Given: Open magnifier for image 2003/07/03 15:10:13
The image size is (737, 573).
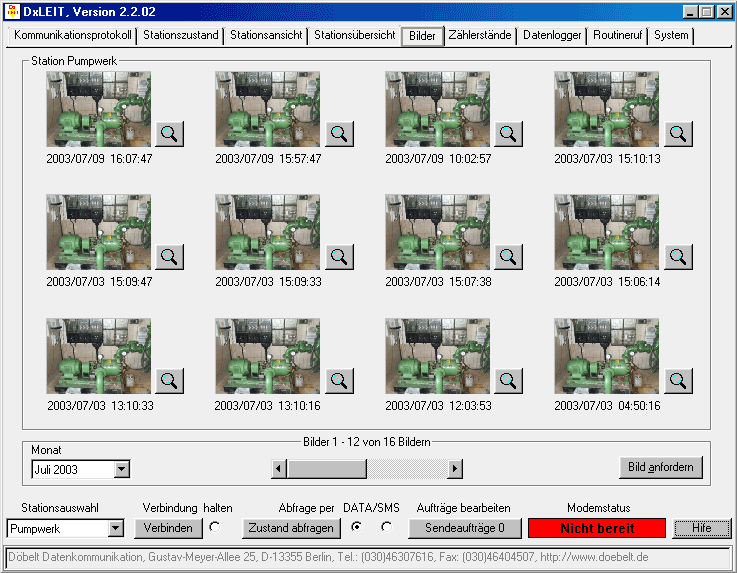Looking at the screenshot, I should tap(679, 134).
